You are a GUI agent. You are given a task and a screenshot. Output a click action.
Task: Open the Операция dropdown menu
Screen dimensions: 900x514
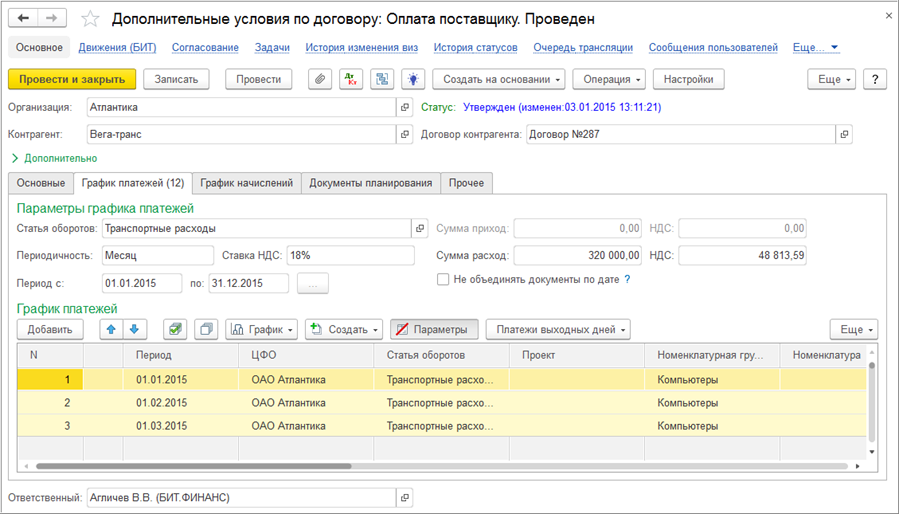(x=609, y=79)
